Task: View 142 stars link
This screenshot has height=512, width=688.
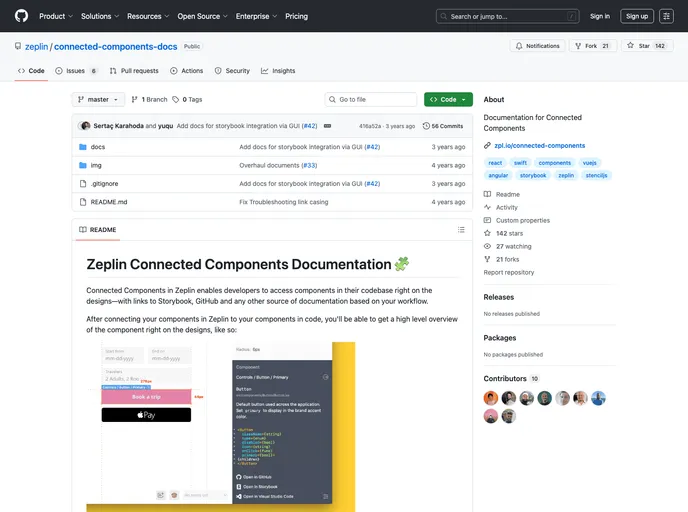Action: click(x=503, y=233)
